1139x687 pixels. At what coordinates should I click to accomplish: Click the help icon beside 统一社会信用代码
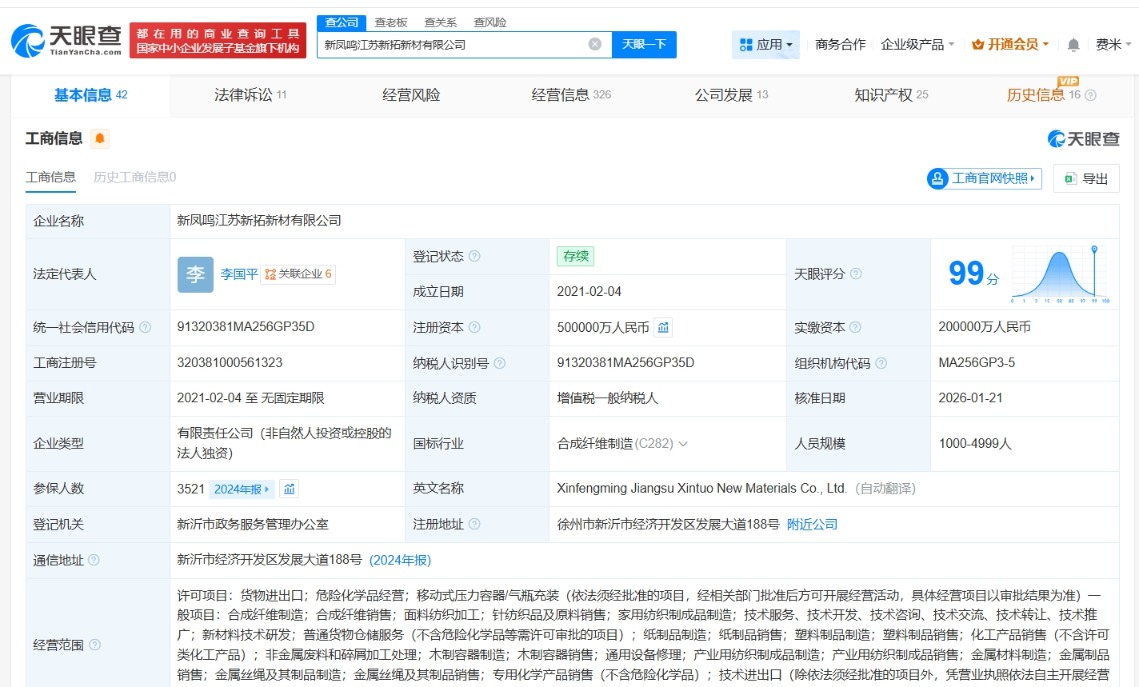145,327
